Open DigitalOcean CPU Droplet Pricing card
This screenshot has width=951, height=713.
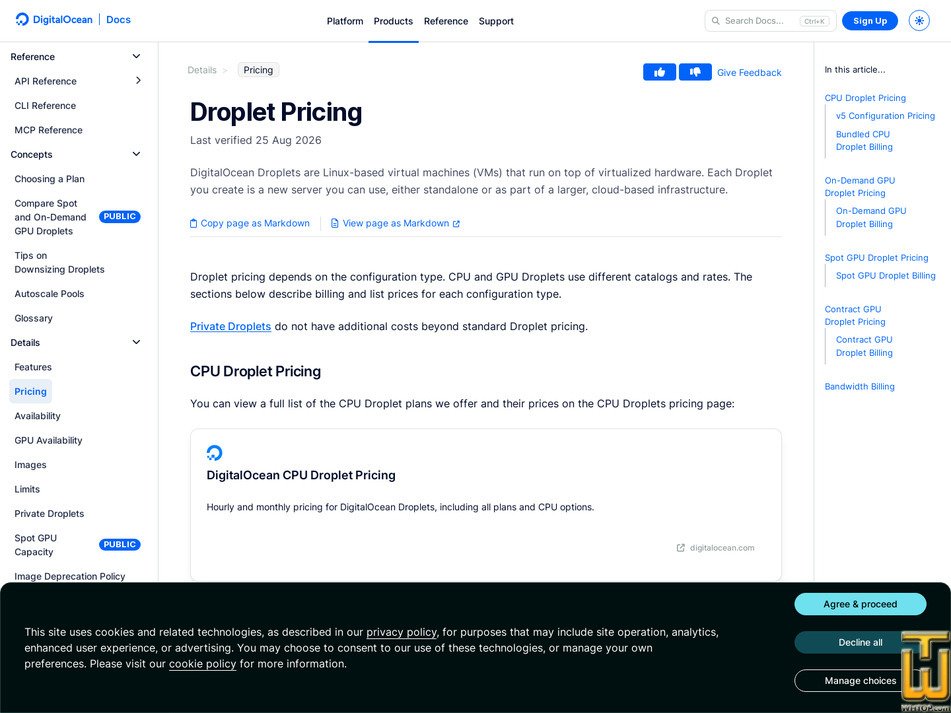[x=486, y=505]
